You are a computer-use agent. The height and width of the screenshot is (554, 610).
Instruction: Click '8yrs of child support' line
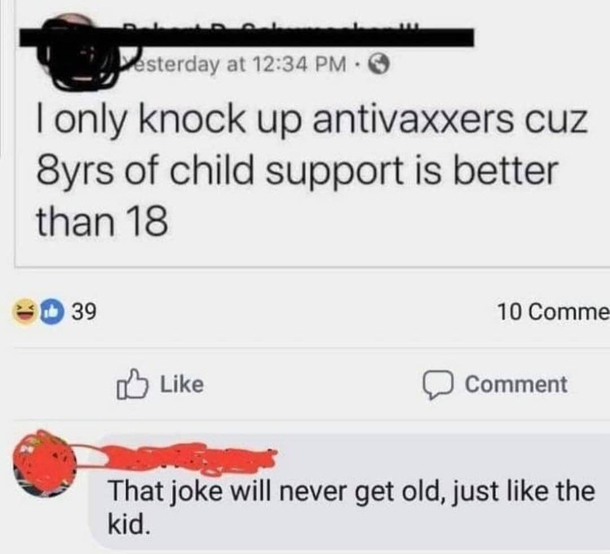(219, 170)
